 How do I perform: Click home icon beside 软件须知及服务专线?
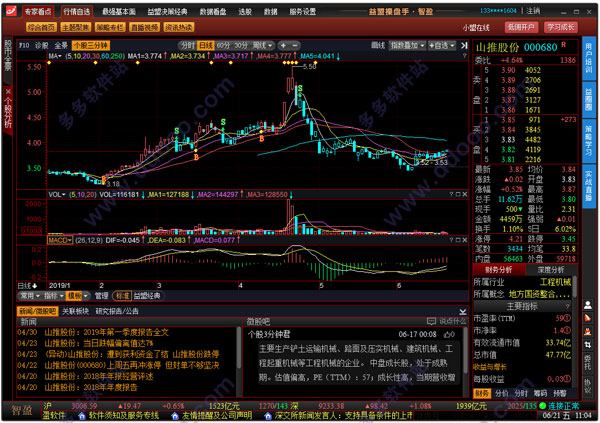coord(82,415)
